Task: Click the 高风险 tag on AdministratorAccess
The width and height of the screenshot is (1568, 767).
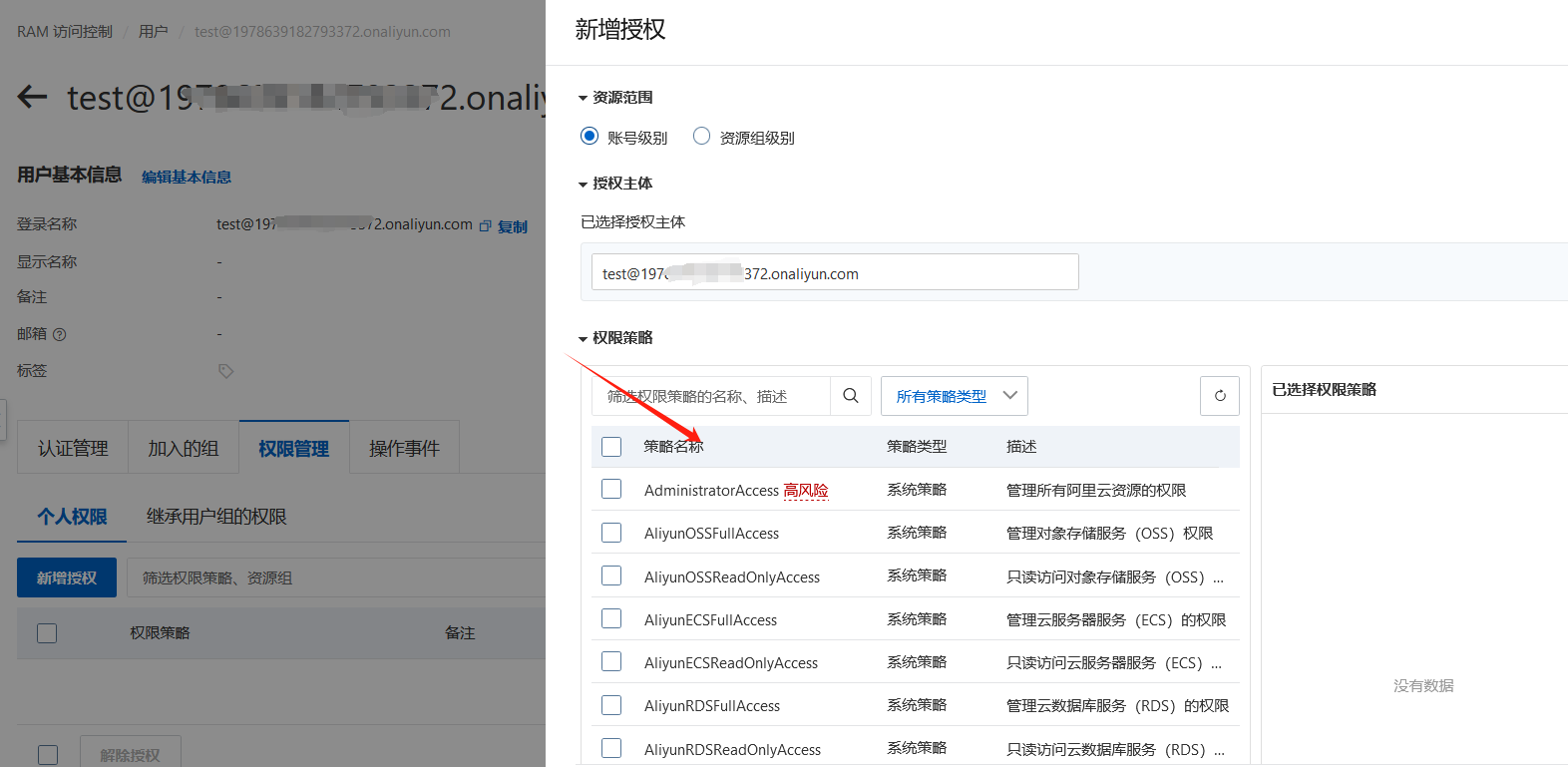Action: pyautogui.click(x=806, y=490)
